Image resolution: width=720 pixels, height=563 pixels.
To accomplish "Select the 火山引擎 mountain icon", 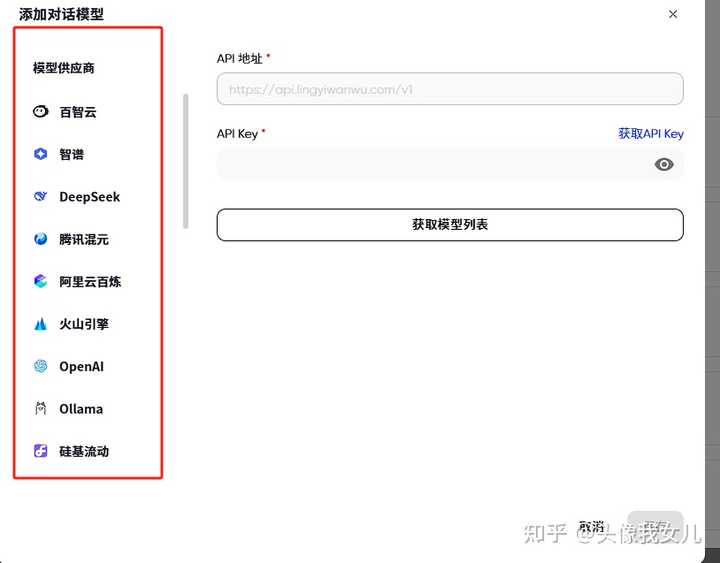I will 41,324.
